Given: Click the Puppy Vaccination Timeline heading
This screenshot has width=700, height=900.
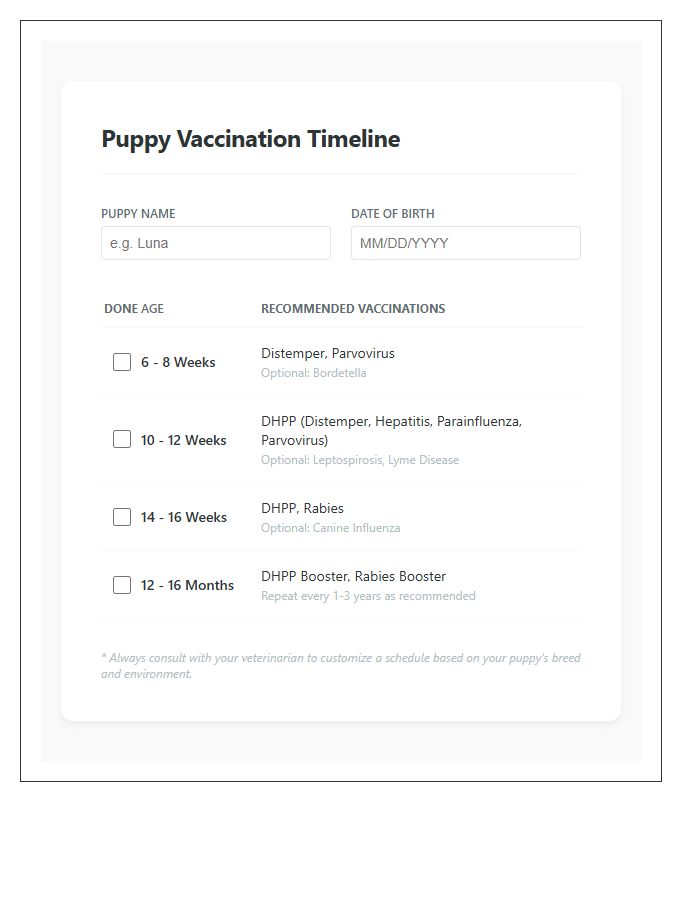Looking at the screenshot, I should coord(250,139).
